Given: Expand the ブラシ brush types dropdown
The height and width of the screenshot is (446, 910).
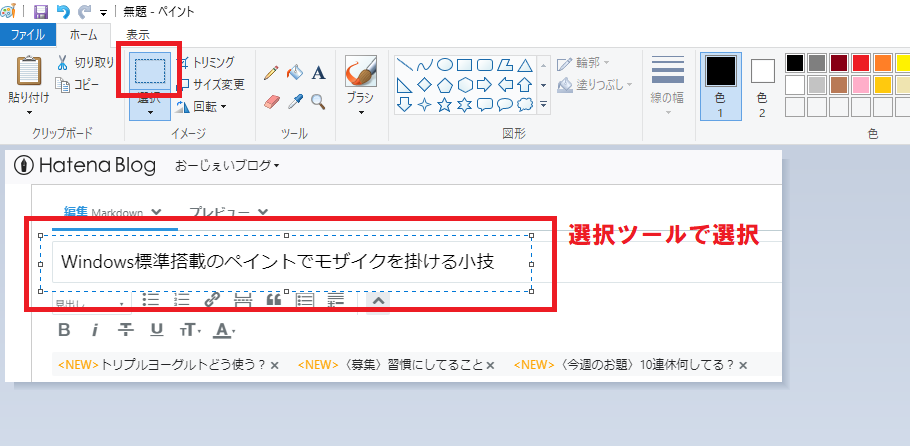Looking at the screenshot, I should coord(360,113).
